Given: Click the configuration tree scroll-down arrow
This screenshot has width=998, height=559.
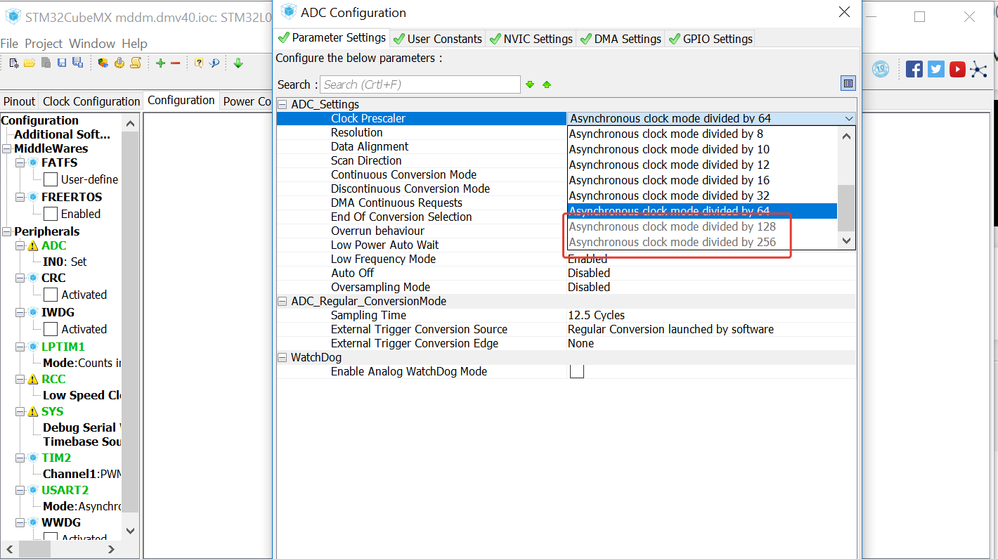Looking at the screenshot, I should pyautogui.click(x=130, y=530).
